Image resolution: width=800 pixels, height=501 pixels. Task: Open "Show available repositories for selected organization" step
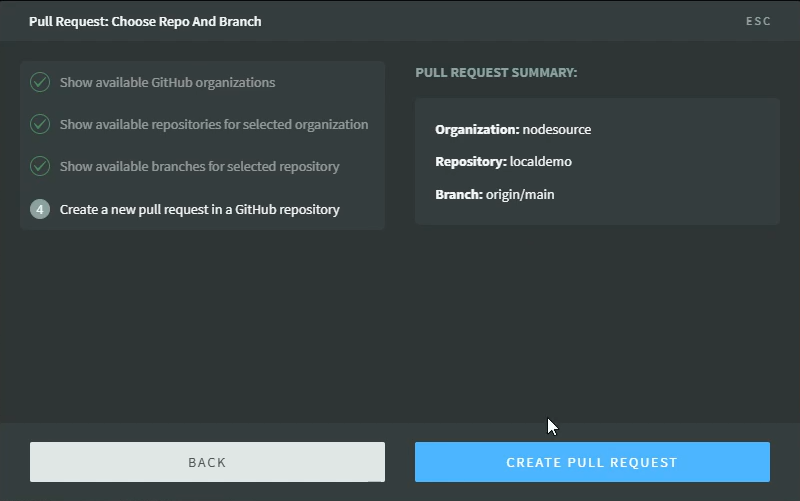click(x=213, y=125)
